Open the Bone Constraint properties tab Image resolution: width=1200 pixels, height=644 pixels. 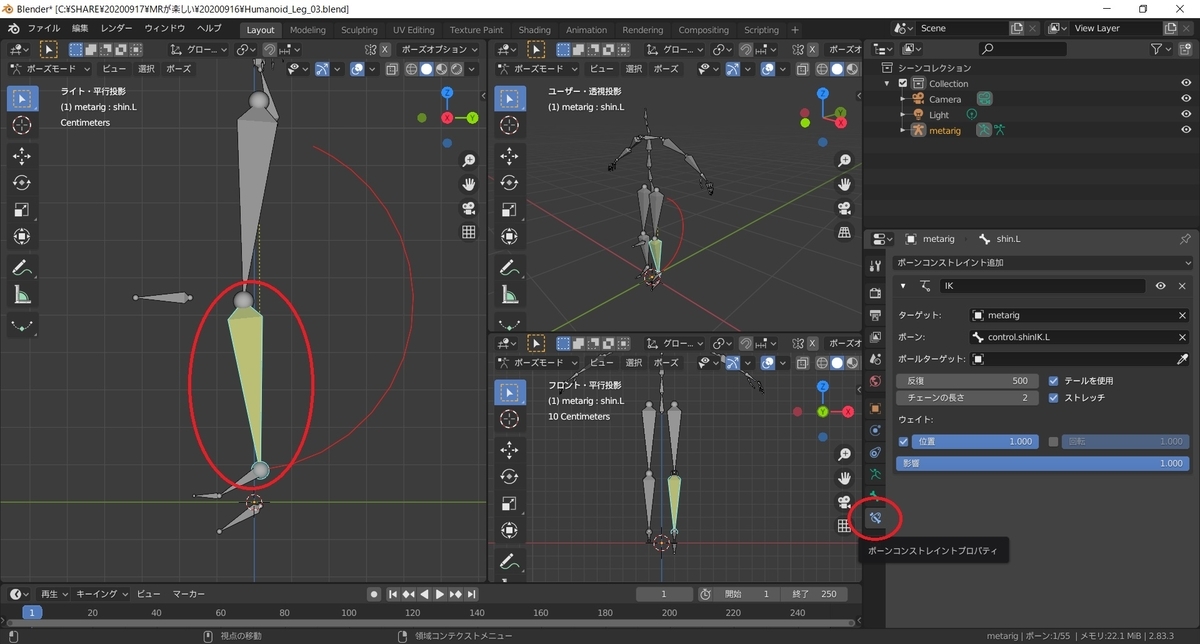click(876, 518)
